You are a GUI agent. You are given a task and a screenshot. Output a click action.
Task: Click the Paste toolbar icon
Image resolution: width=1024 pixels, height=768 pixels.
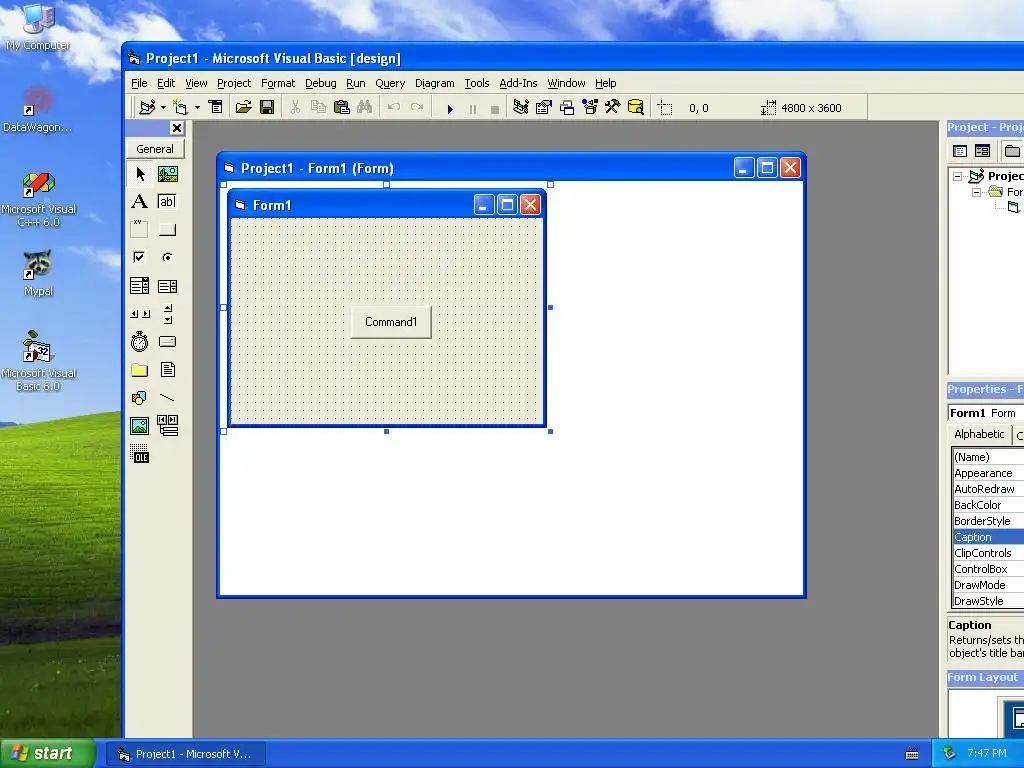click(x=342, y=107)
